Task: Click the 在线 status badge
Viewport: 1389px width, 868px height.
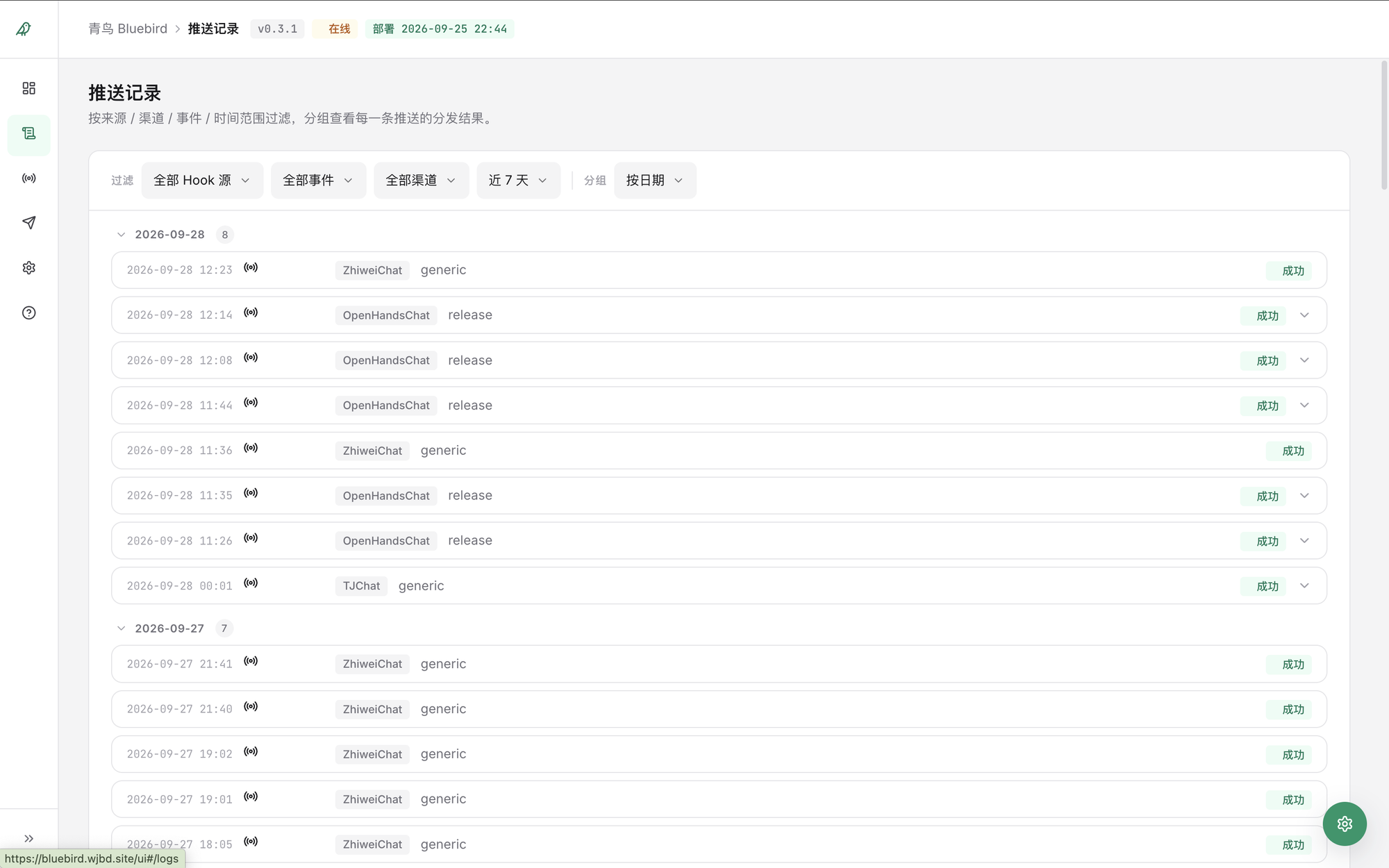Action: (335, 28)
